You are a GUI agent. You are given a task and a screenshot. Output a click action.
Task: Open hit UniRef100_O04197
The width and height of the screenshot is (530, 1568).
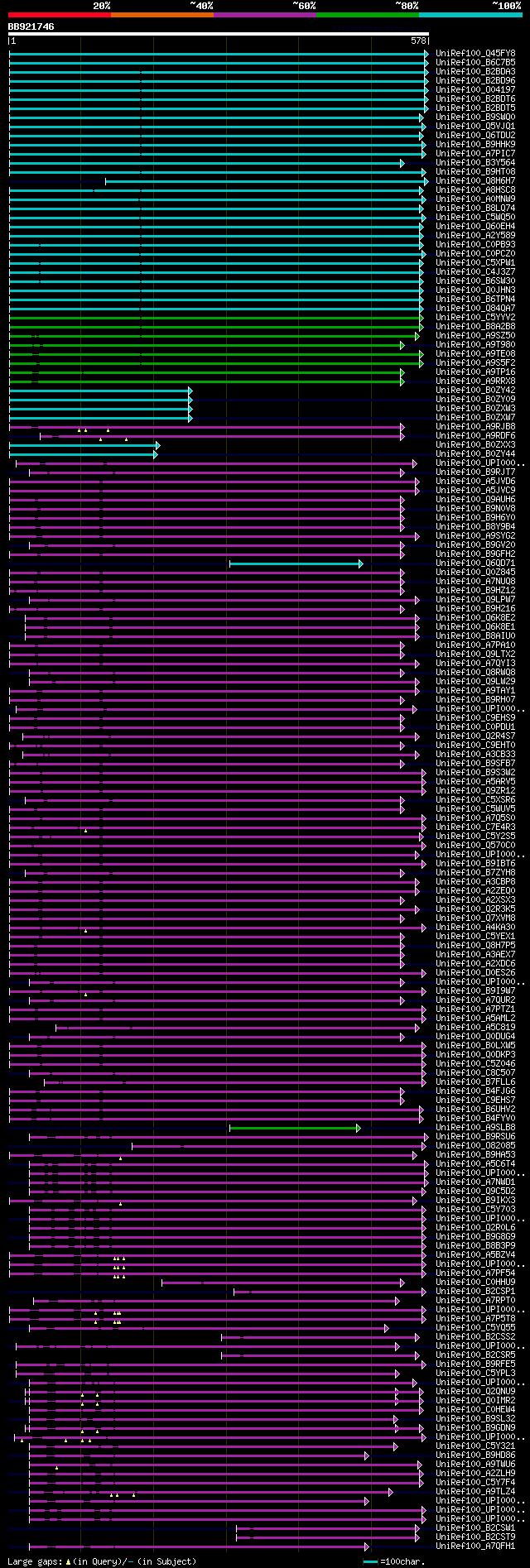click(475, 89)
